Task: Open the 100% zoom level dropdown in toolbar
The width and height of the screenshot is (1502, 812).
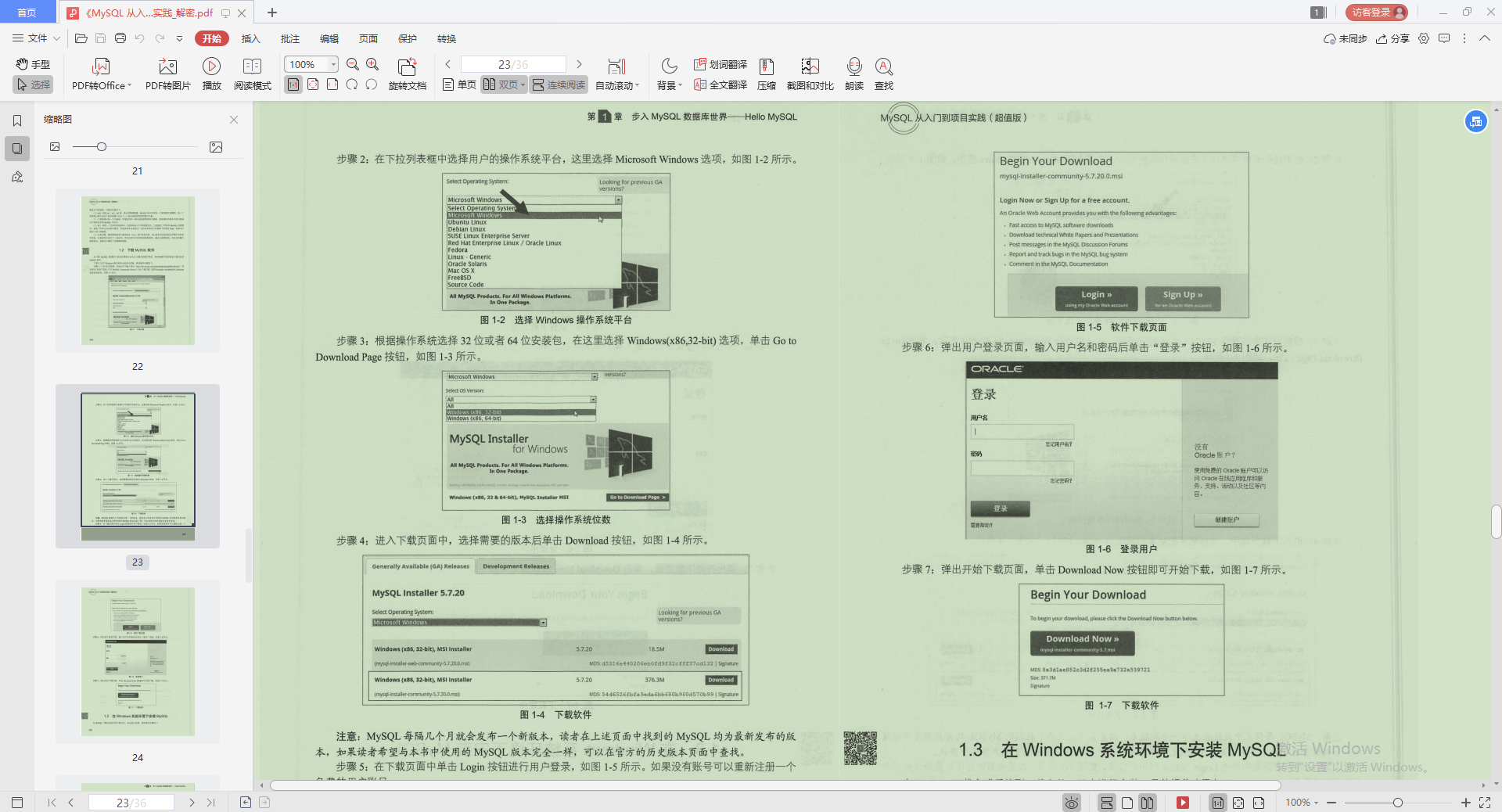Action: pos(333,64)
